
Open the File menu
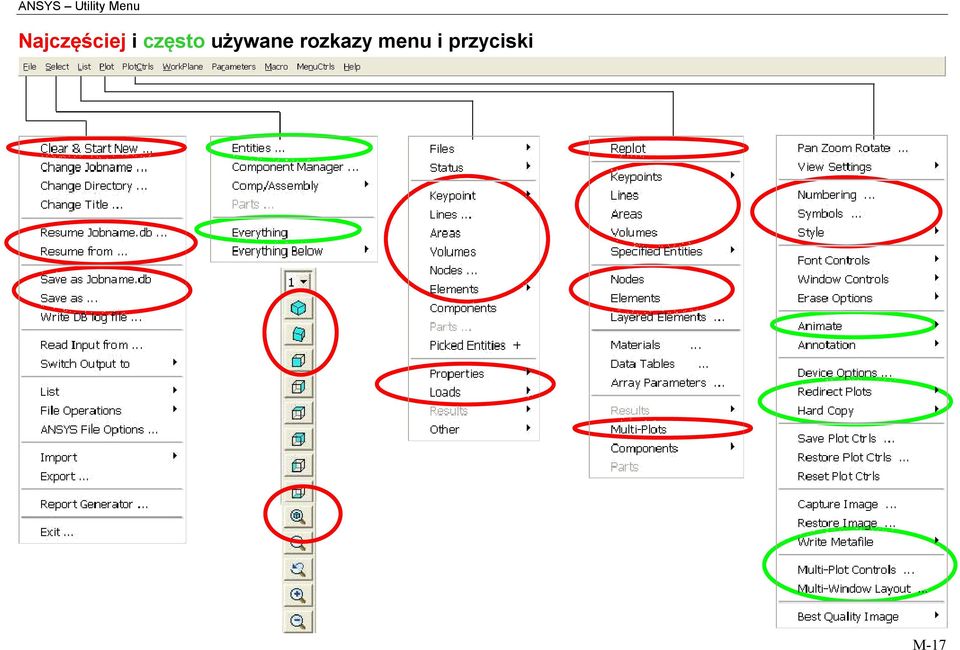click(29, 67)
